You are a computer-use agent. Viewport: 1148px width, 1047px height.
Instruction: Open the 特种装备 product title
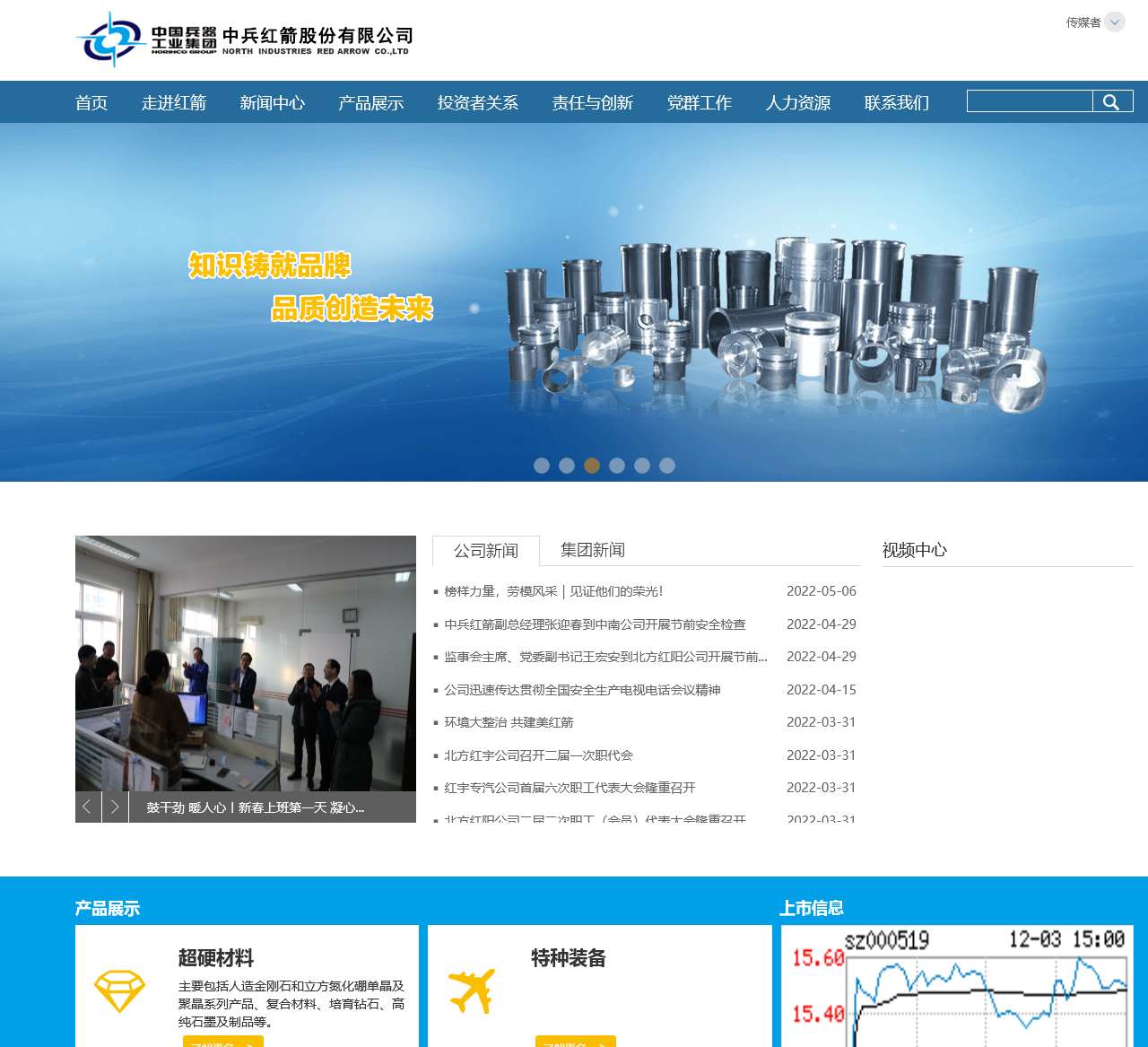click(569, 957)
